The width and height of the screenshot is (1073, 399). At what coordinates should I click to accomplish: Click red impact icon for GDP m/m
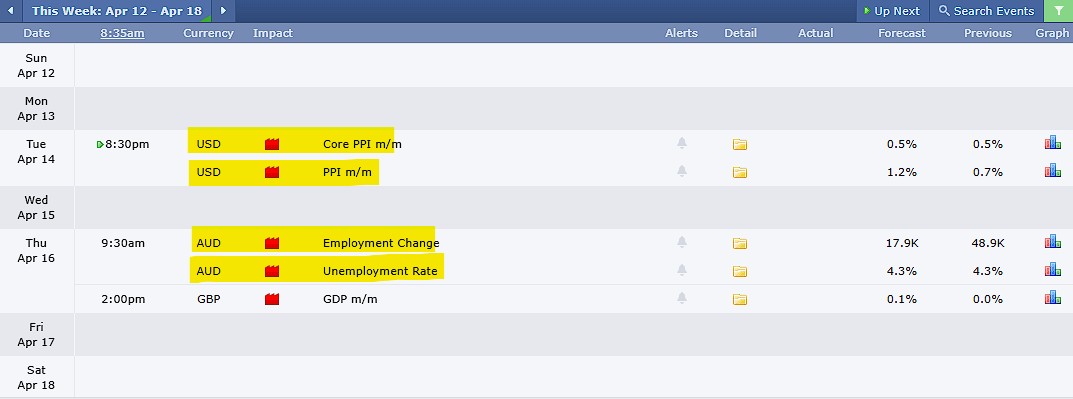point(272,300)
